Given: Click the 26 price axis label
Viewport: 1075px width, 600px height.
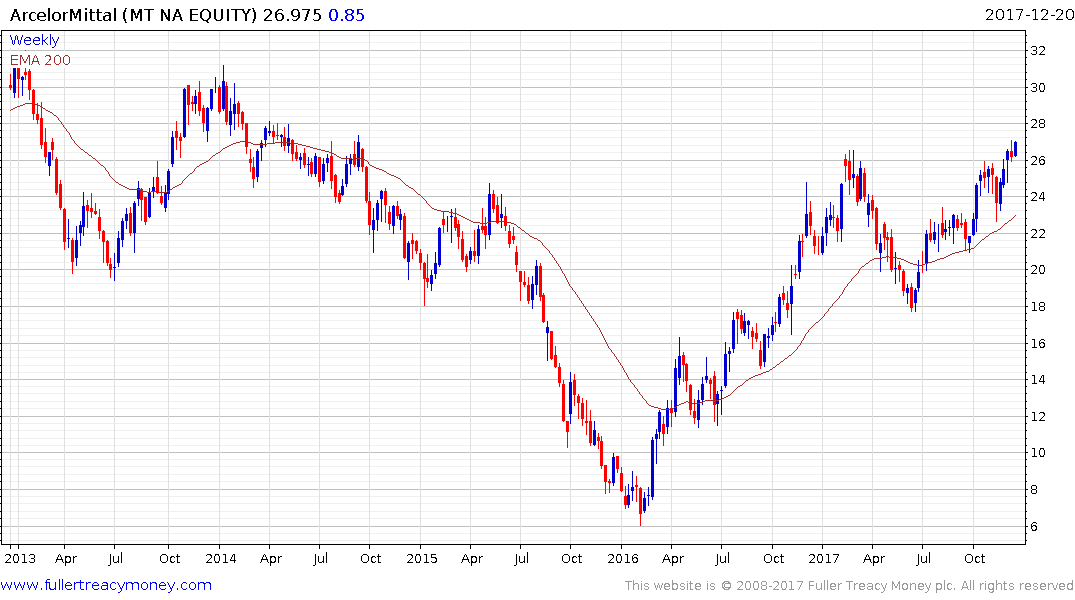Looking at the screenshot, I should pyautogui.click(x=1037, y=160).
